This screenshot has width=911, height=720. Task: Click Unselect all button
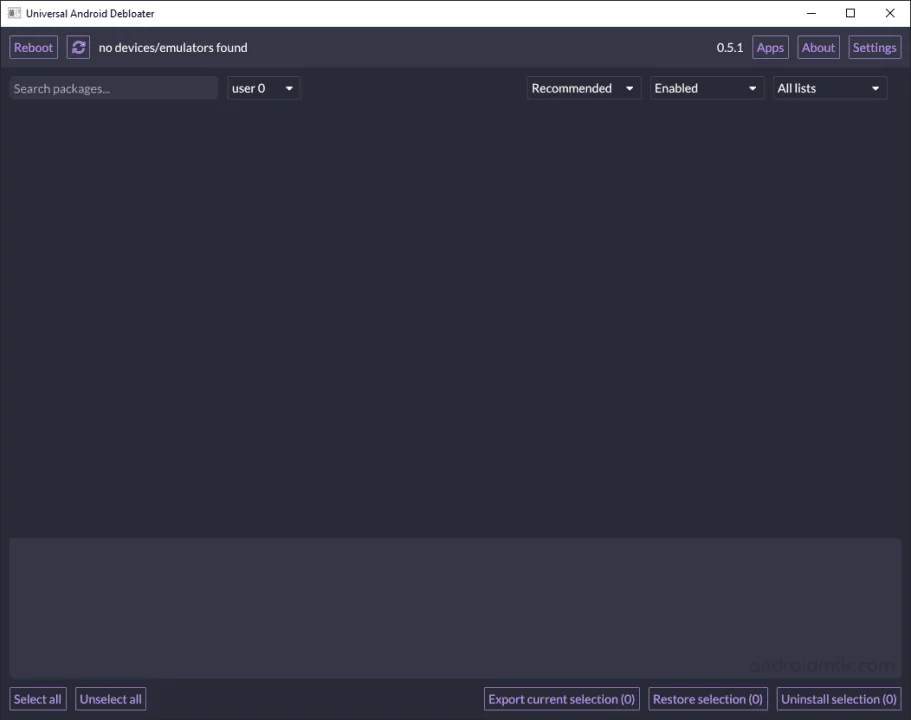point(110,699)
